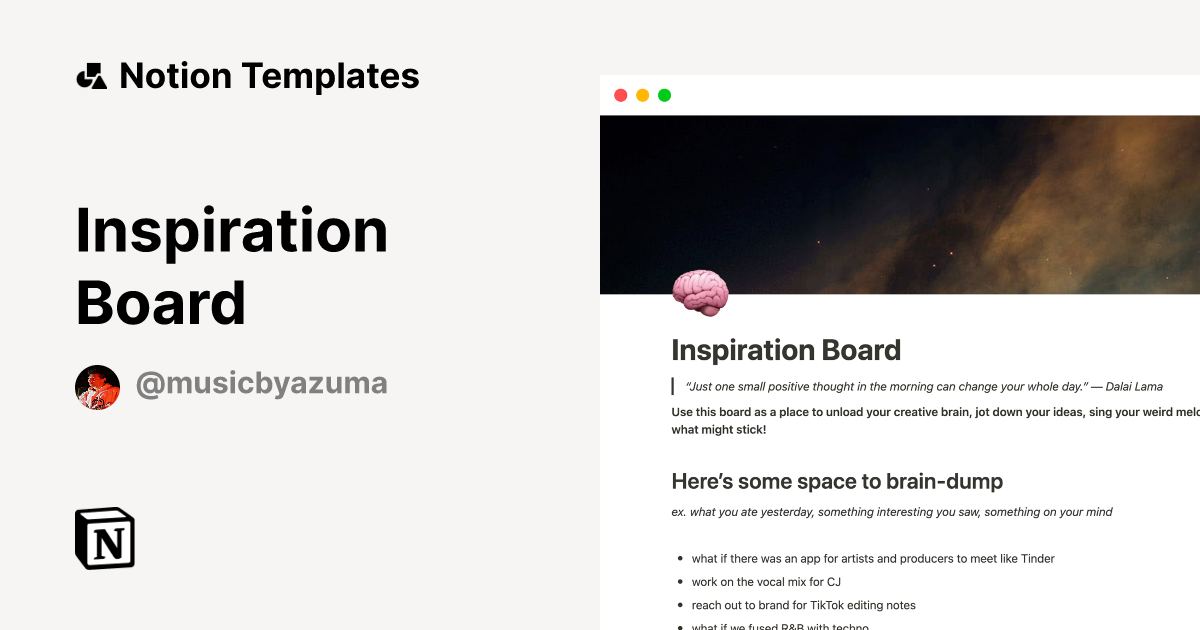
Task: Visit the @musicbyazuma profile link
Action: pyautogui.click(x=261, y=384)
